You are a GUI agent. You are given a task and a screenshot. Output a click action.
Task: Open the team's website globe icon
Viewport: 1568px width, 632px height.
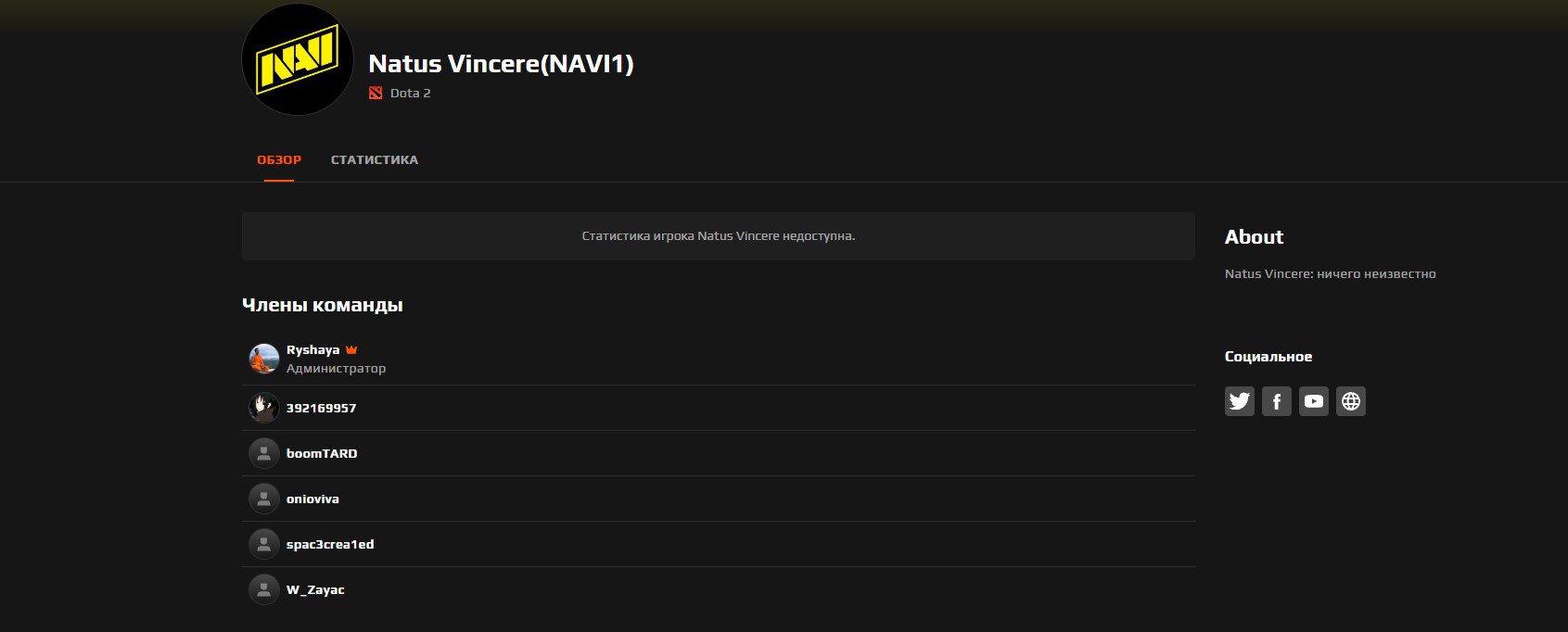pos(1350,401)
